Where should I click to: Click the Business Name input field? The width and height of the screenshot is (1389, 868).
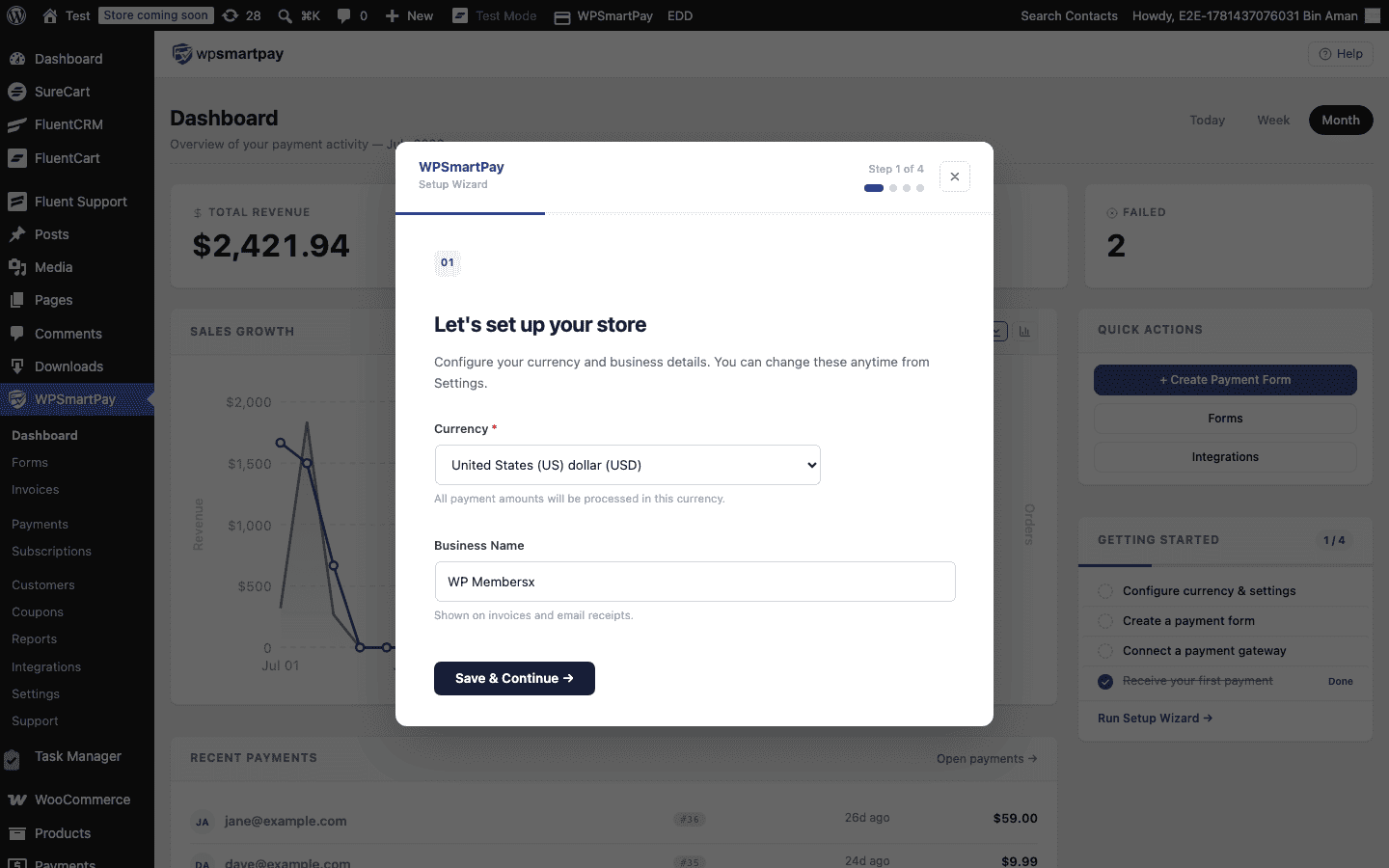(x=695, y=582)
